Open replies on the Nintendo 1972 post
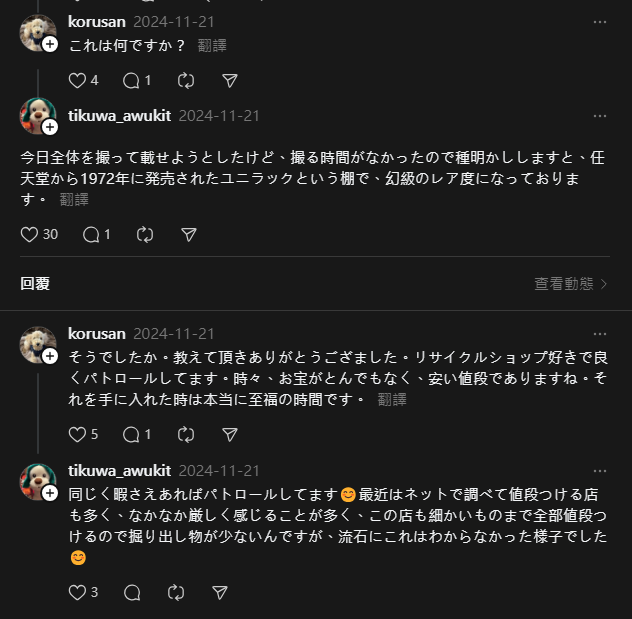632x619 pixels. point(91,234)
